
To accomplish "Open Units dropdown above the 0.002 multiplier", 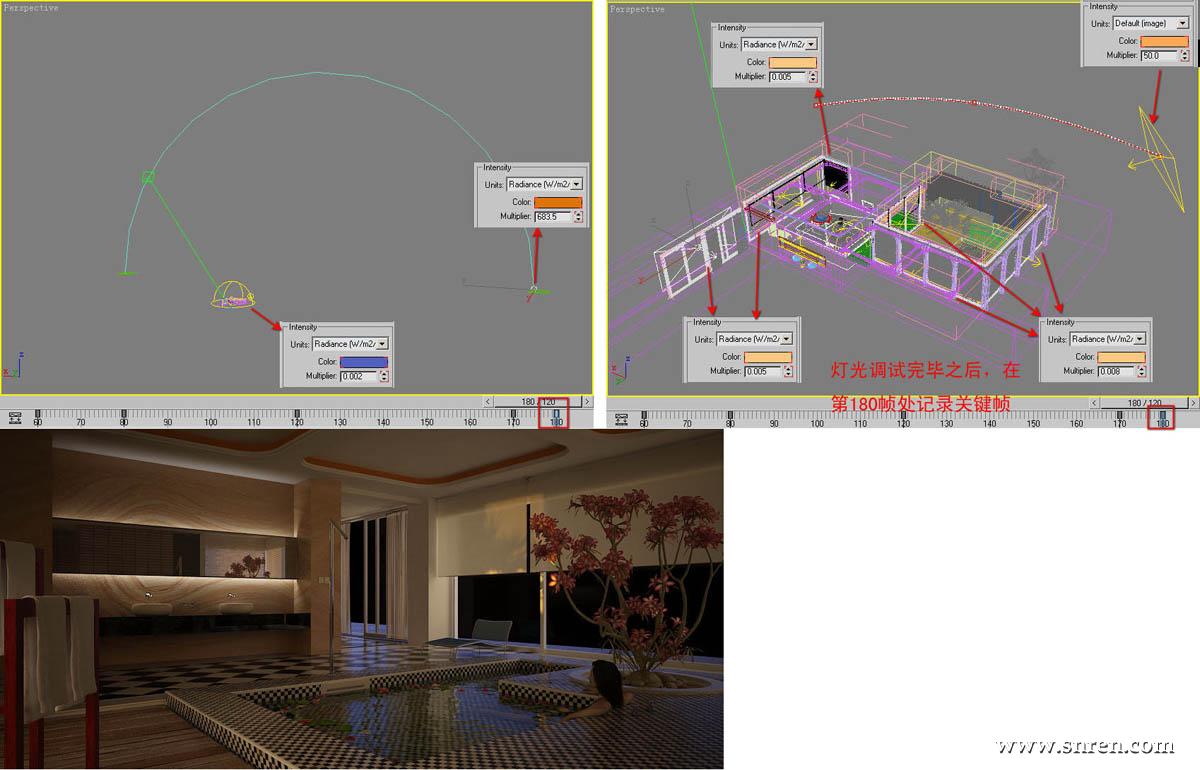I will pos(350,344).
